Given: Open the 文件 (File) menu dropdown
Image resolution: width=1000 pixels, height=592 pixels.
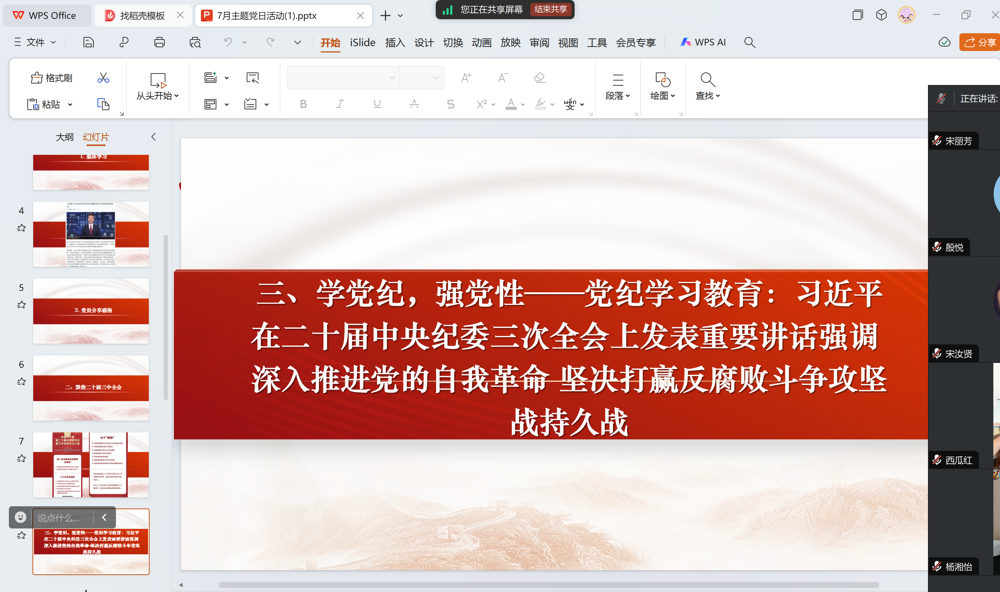Looking at the screenshot, I should (x=38, y=42).
